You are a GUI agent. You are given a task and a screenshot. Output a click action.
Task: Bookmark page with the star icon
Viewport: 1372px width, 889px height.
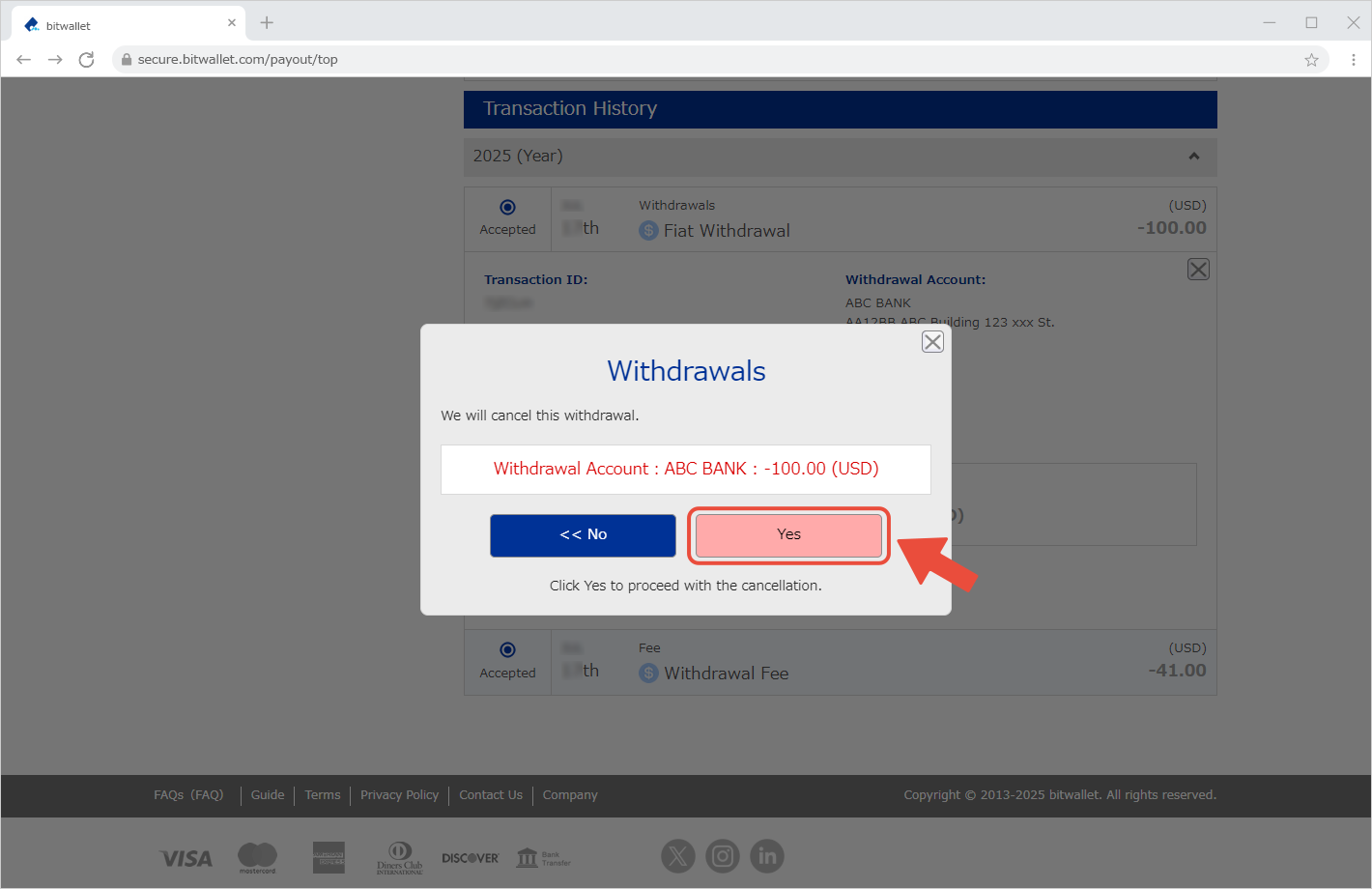click(1311, 60)
